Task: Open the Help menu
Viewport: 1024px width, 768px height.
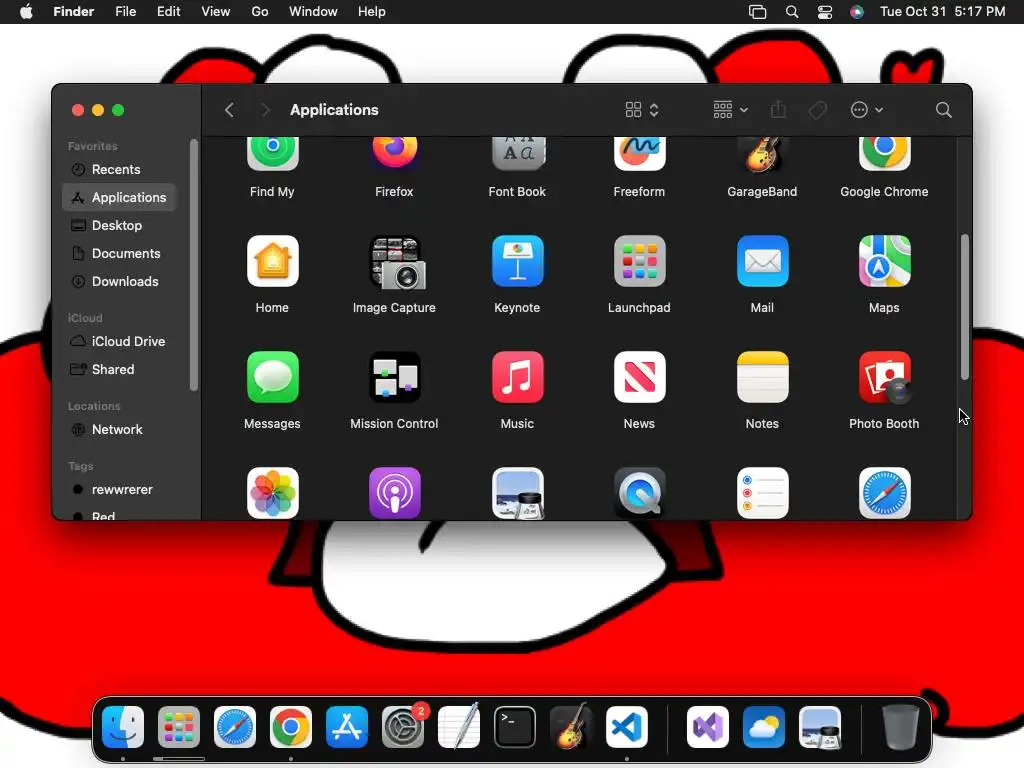Action: pyautogui.click(x=372, y=12)
